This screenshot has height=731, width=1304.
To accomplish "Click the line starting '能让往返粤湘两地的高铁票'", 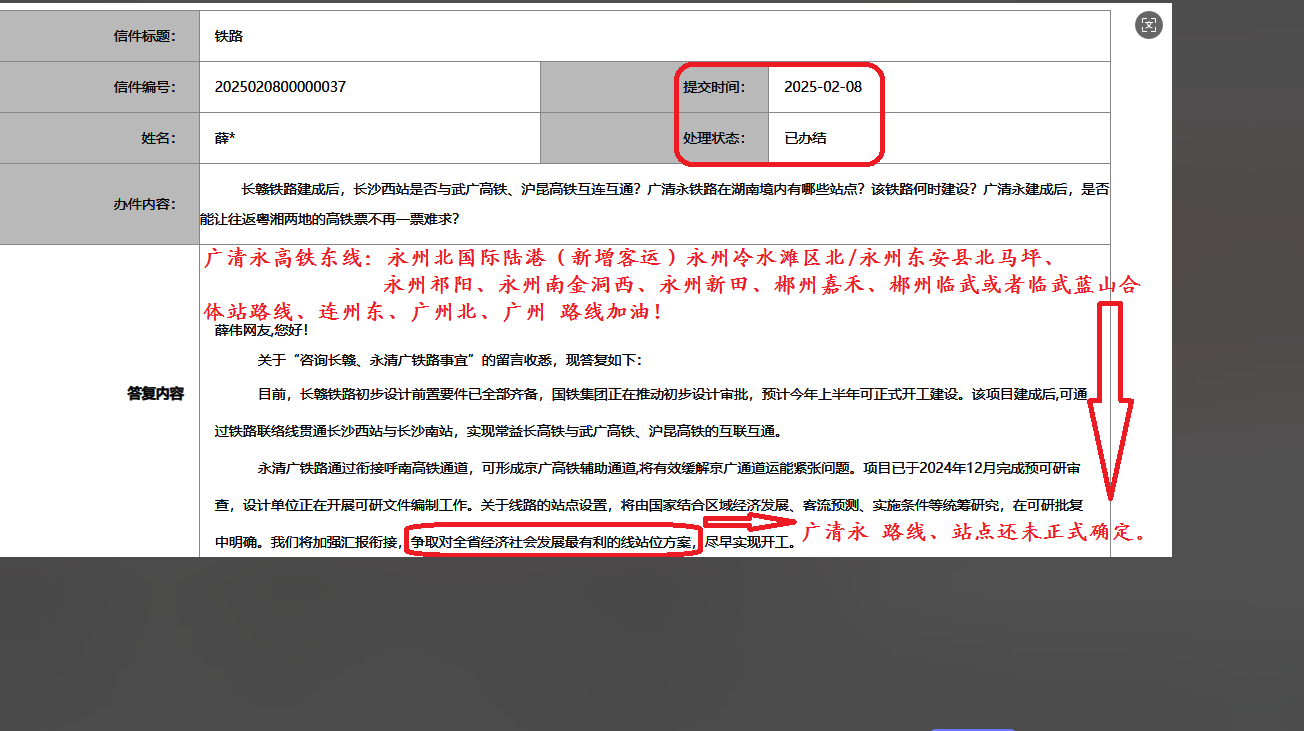I will (x=329, y=219).
